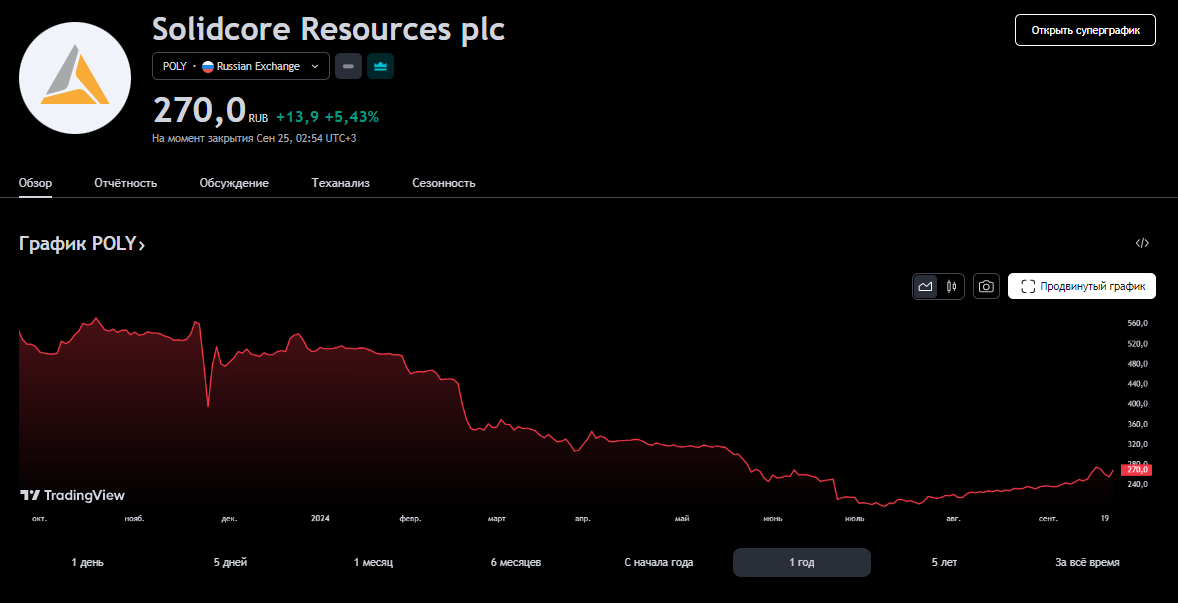
Task: Select the 1 день time range
Action: pos(88,562)
